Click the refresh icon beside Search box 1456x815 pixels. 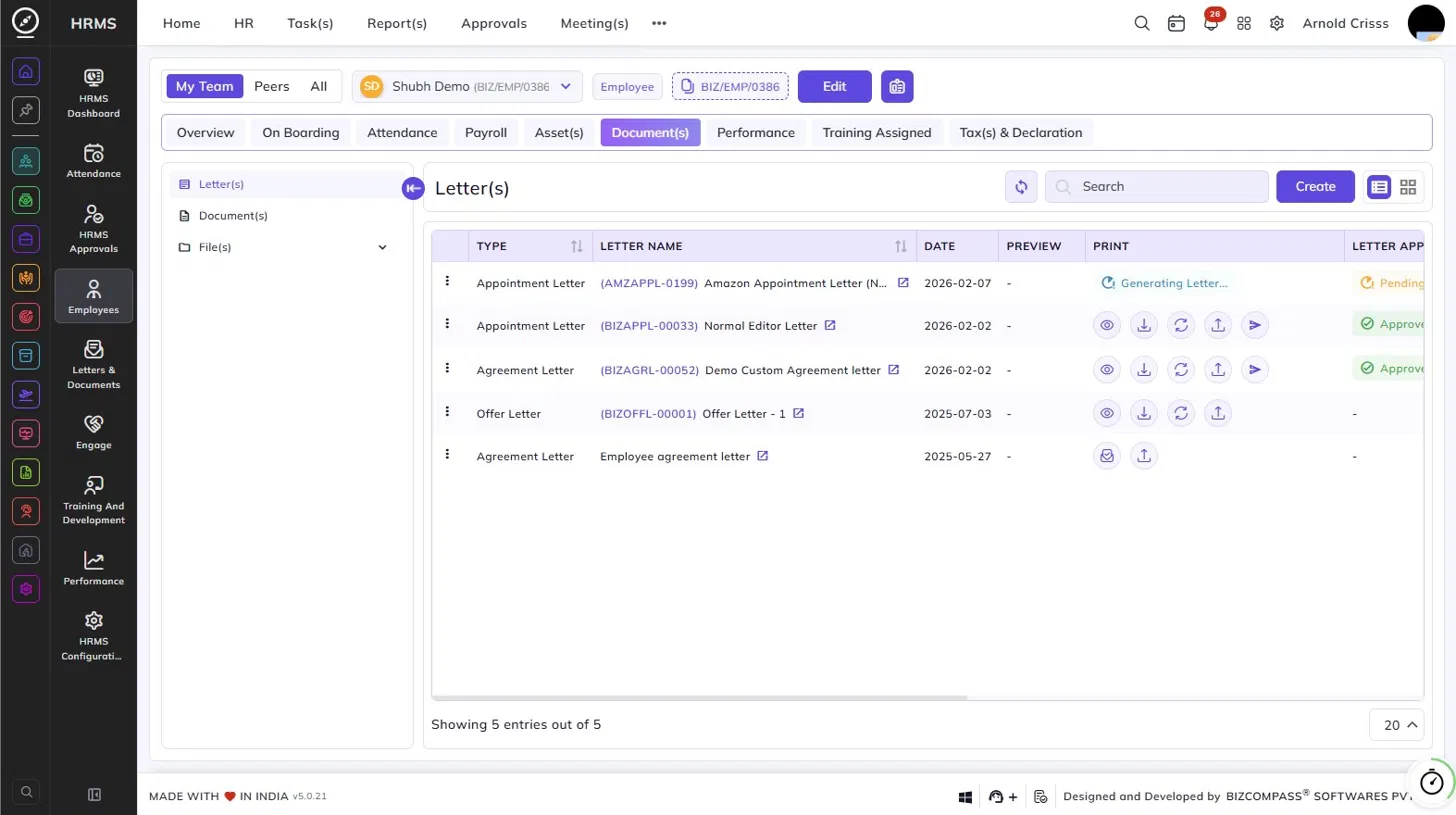click(x=1021, y=186)
